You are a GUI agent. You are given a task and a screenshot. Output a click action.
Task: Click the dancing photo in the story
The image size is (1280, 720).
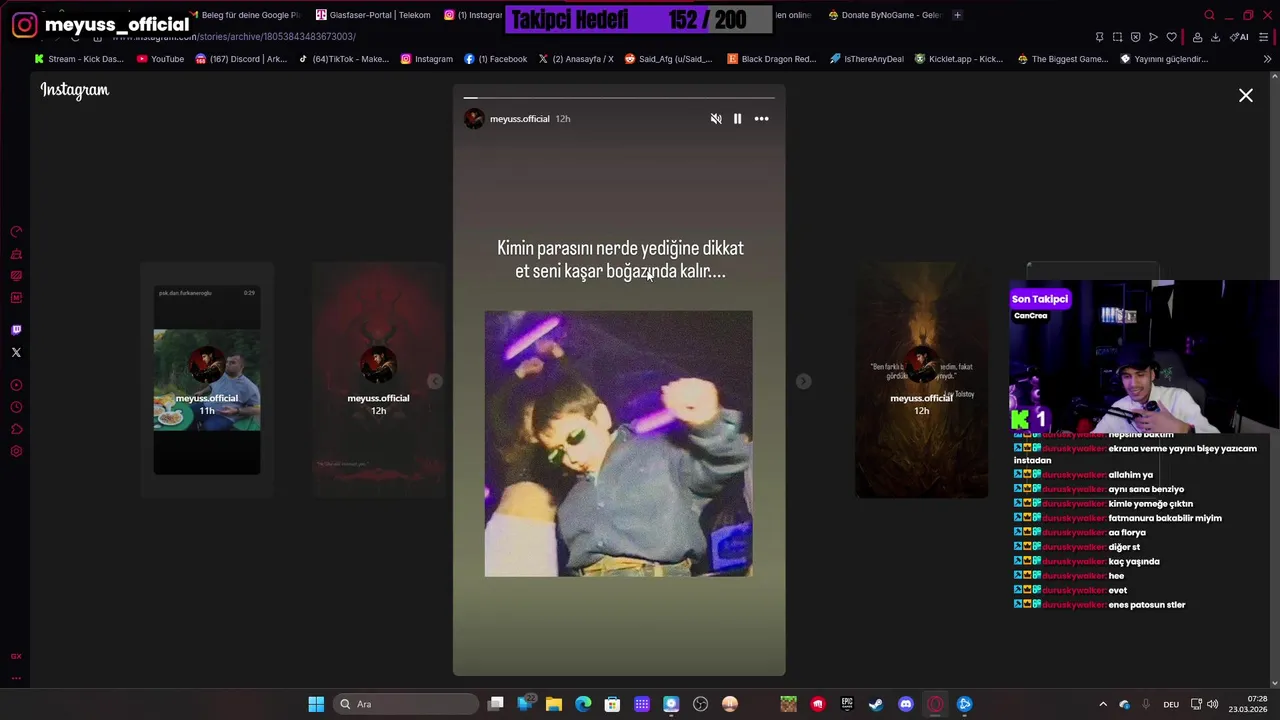(619, 443)
